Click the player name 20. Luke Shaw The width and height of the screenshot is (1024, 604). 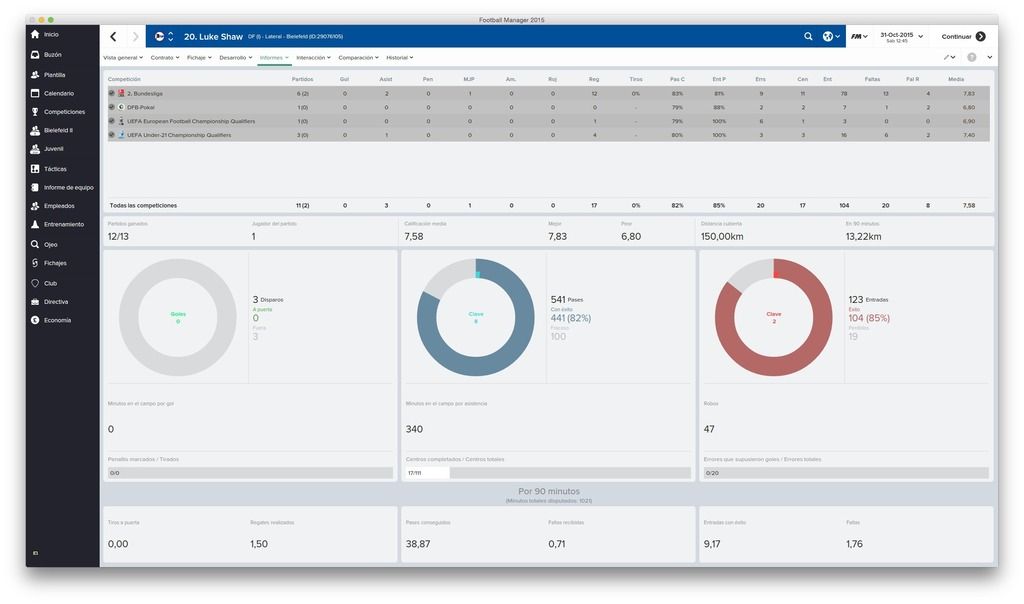[x=213, y=37]
